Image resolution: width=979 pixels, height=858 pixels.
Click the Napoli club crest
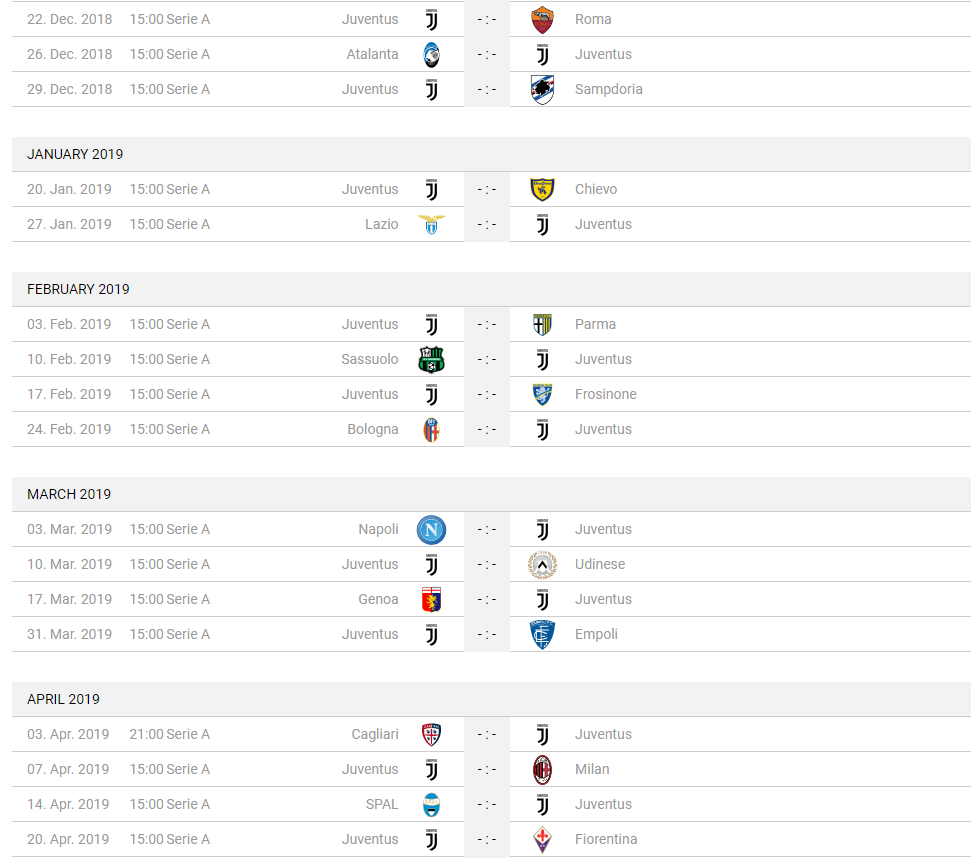pyautogui.click(x=431, y=530)
